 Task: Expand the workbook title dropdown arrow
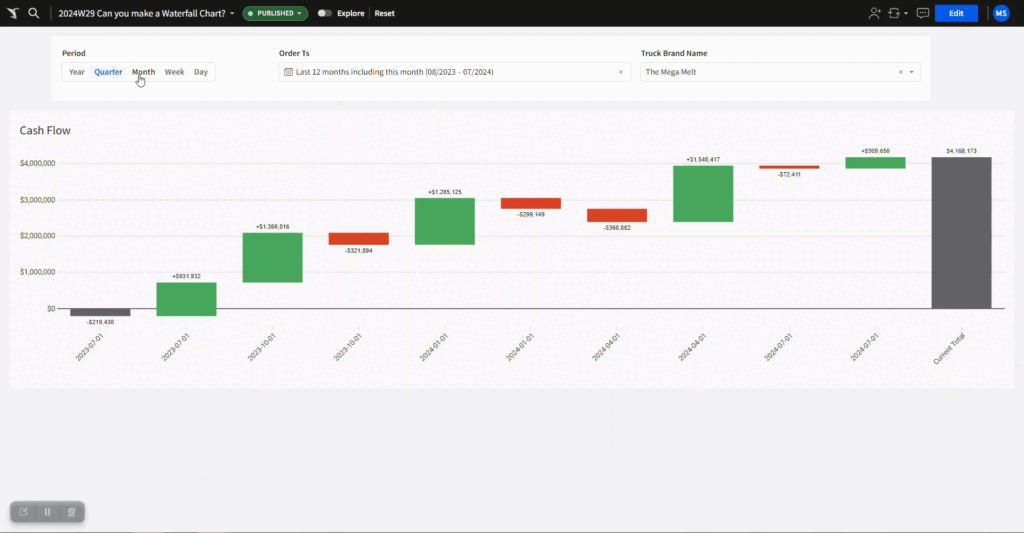coord(232,13)
